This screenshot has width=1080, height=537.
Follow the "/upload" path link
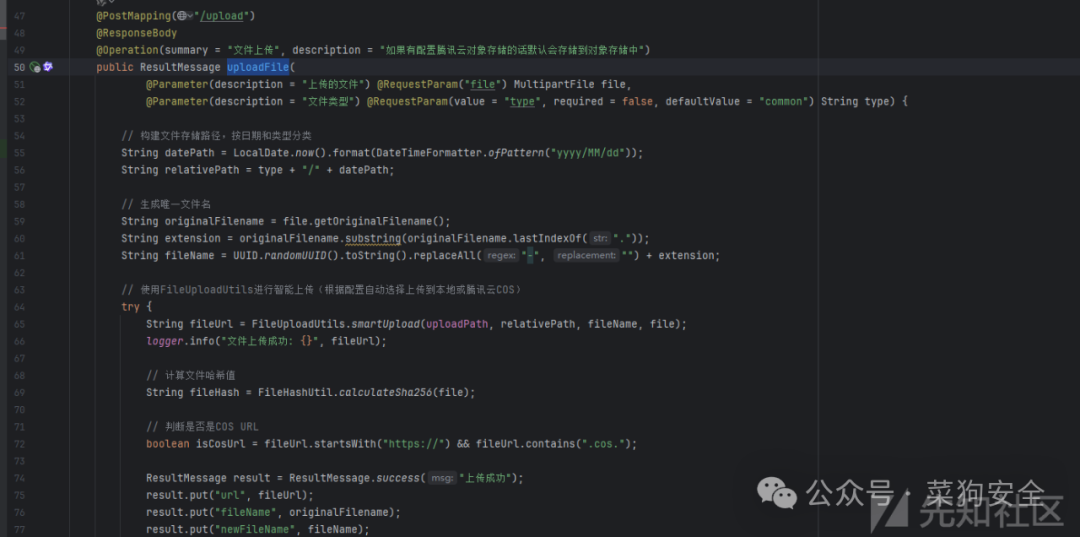click(220, 16)
